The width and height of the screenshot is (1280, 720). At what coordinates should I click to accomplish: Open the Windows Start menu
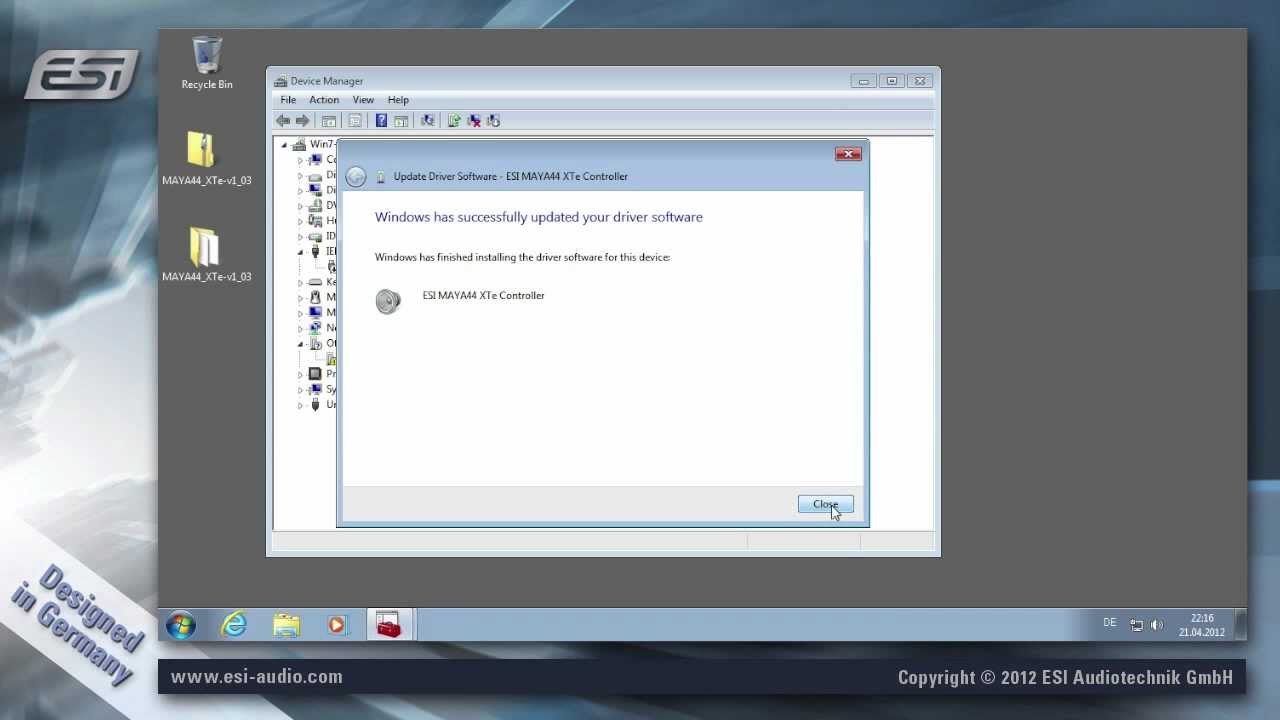tap(181, 625)
